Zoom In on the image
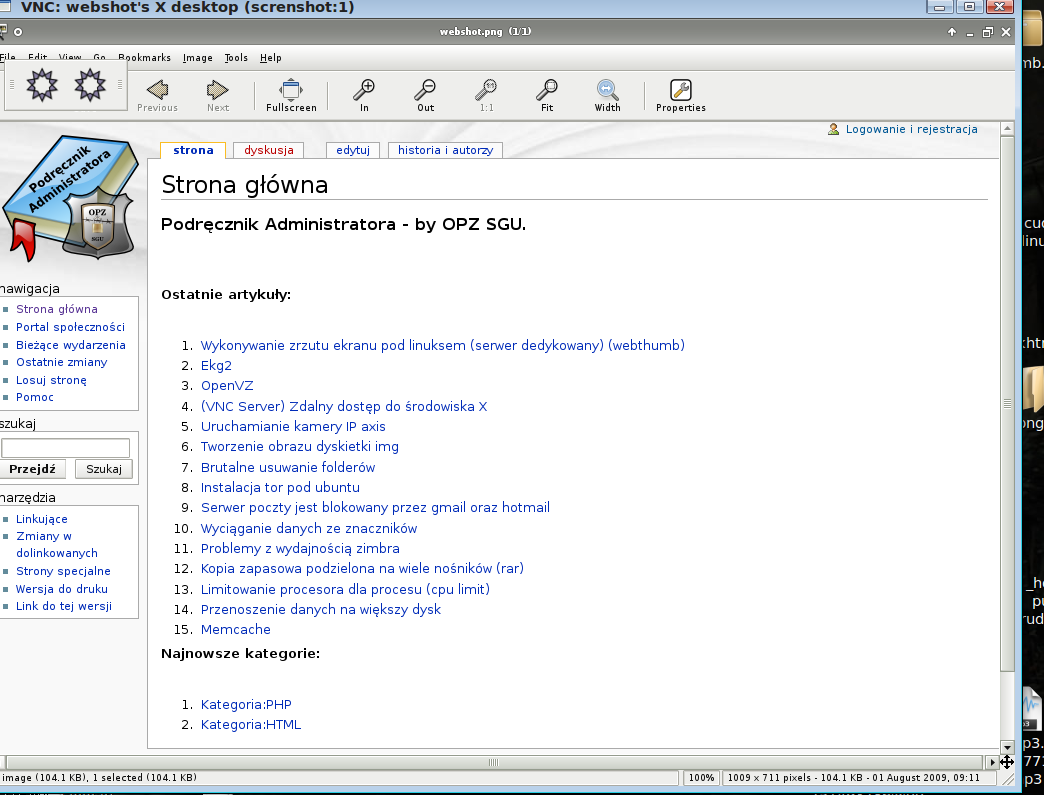1044x795 pixels. pos(364,96)
